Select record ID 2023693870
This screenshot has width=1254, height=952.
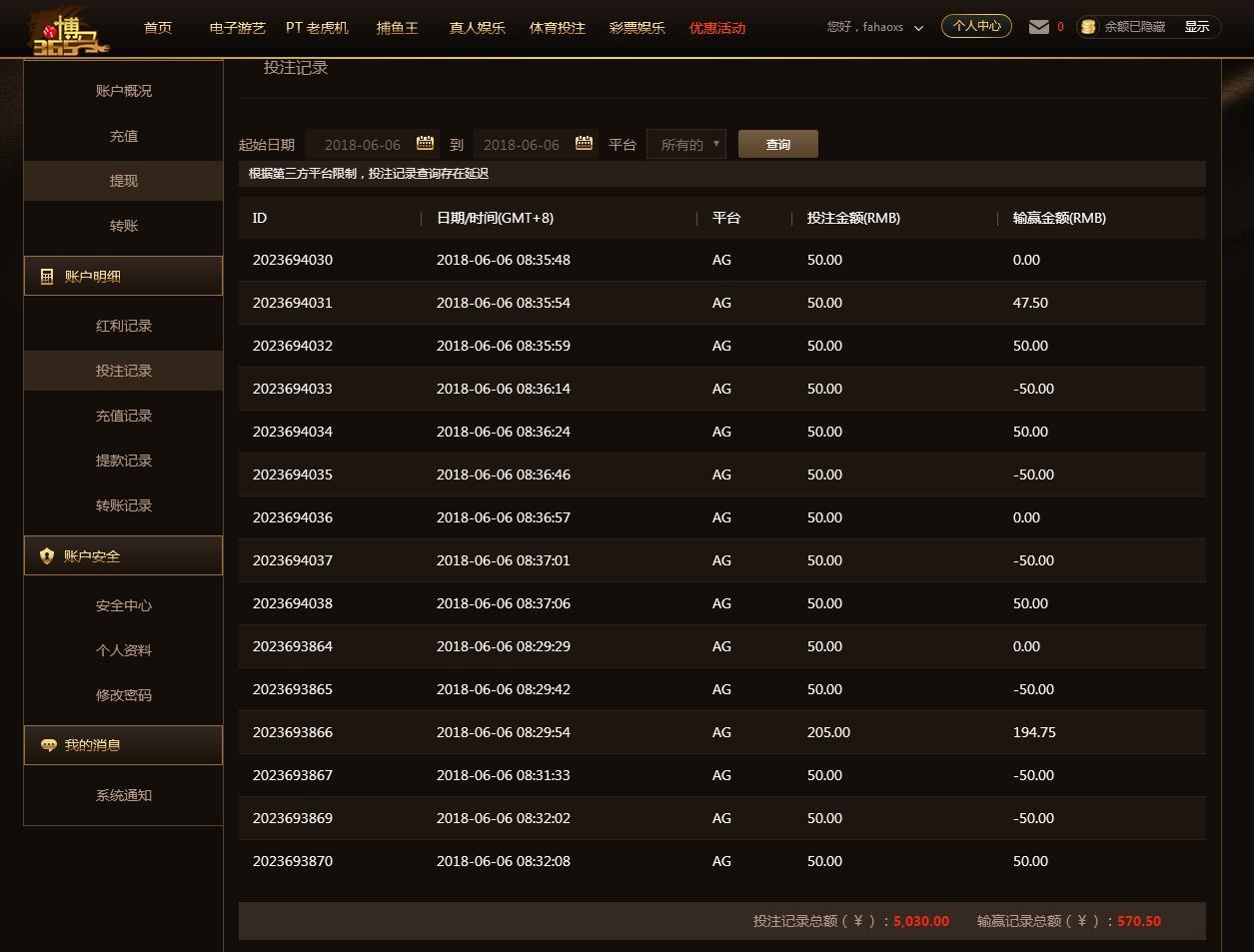(293, 861)
